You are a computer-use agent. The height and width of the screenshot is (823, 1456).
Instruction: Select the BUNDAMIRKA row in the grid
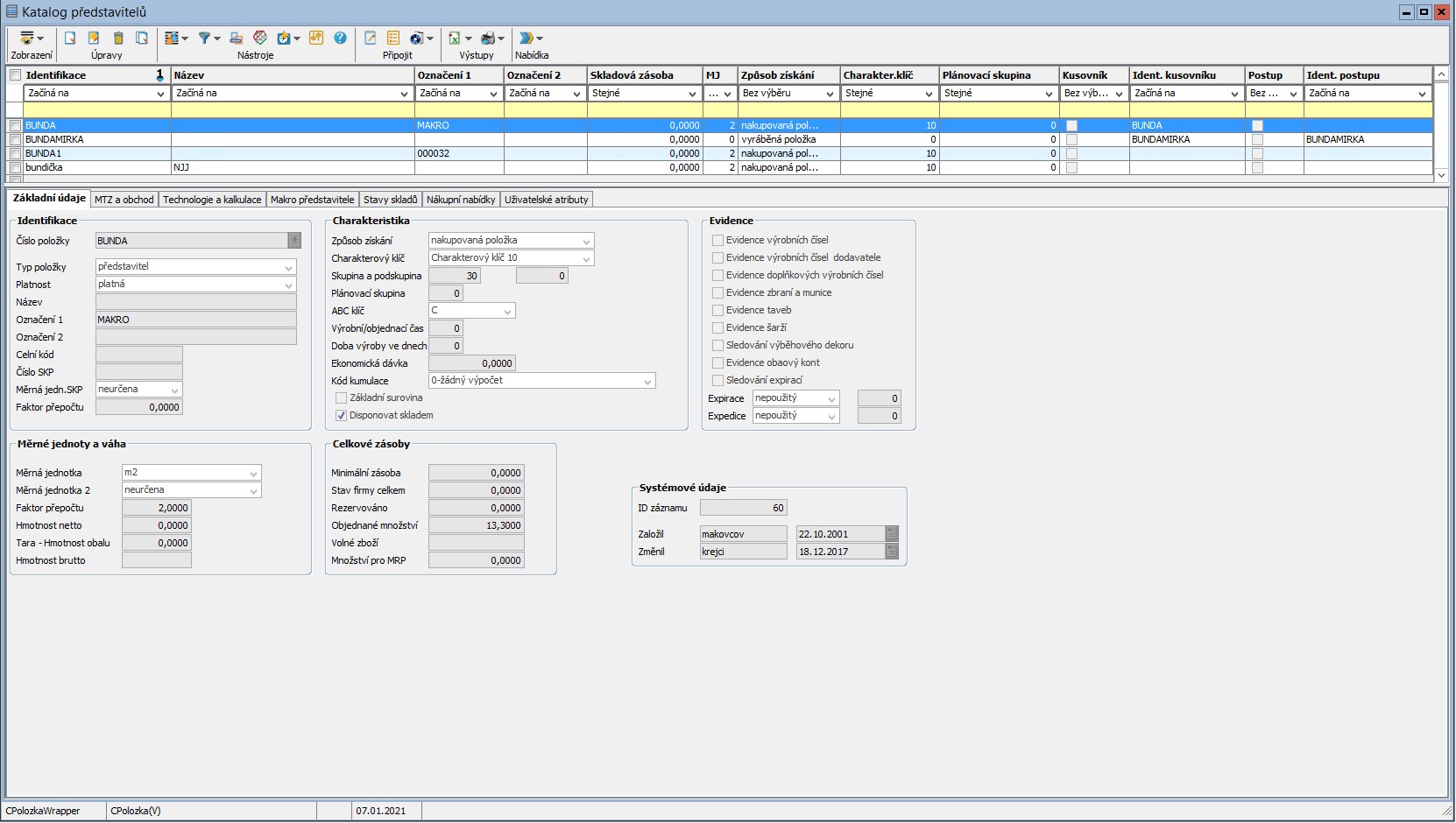[x=96, y=139]
